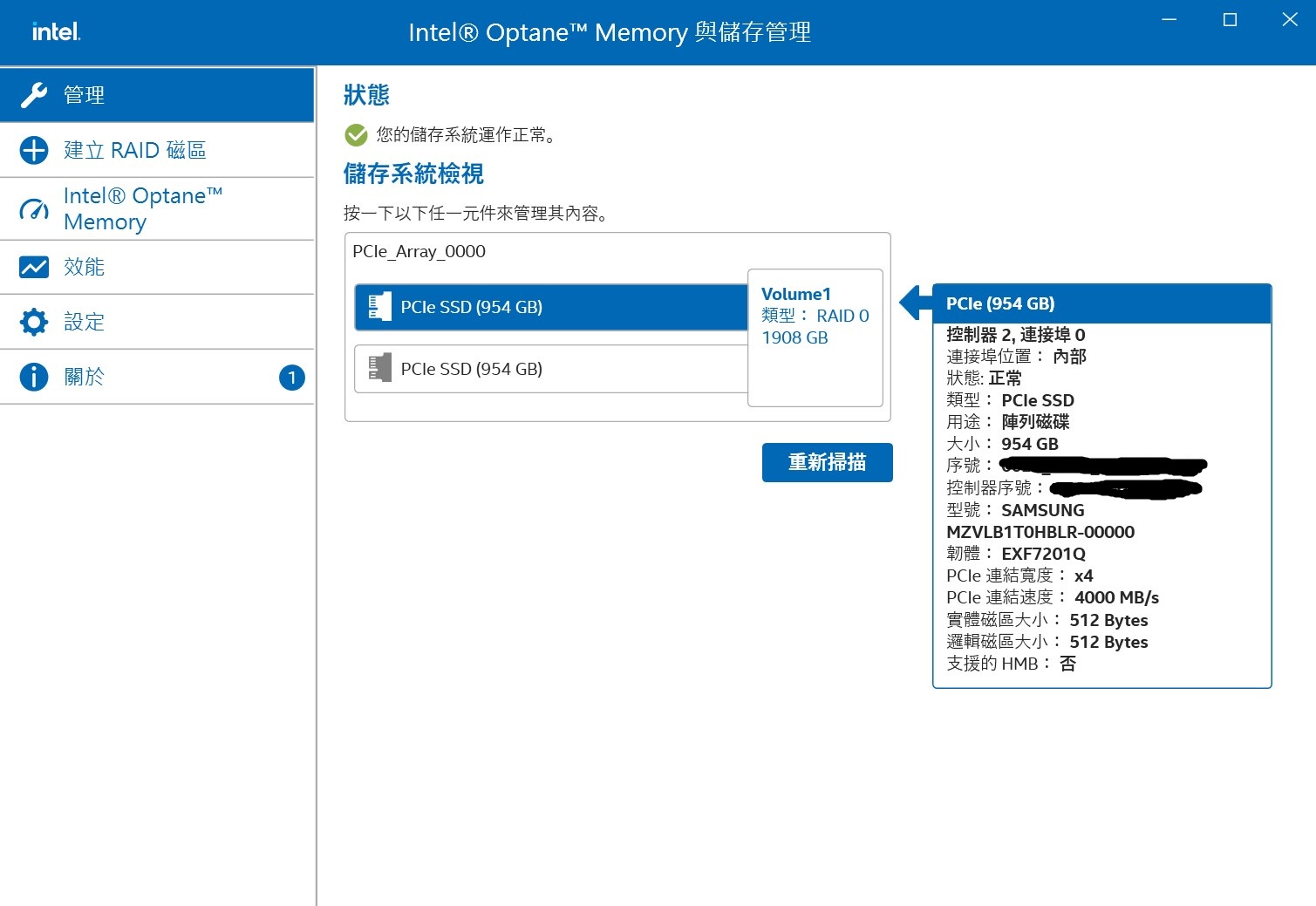Click the green status checkmark icon
1316x906 pixels.
356,135
